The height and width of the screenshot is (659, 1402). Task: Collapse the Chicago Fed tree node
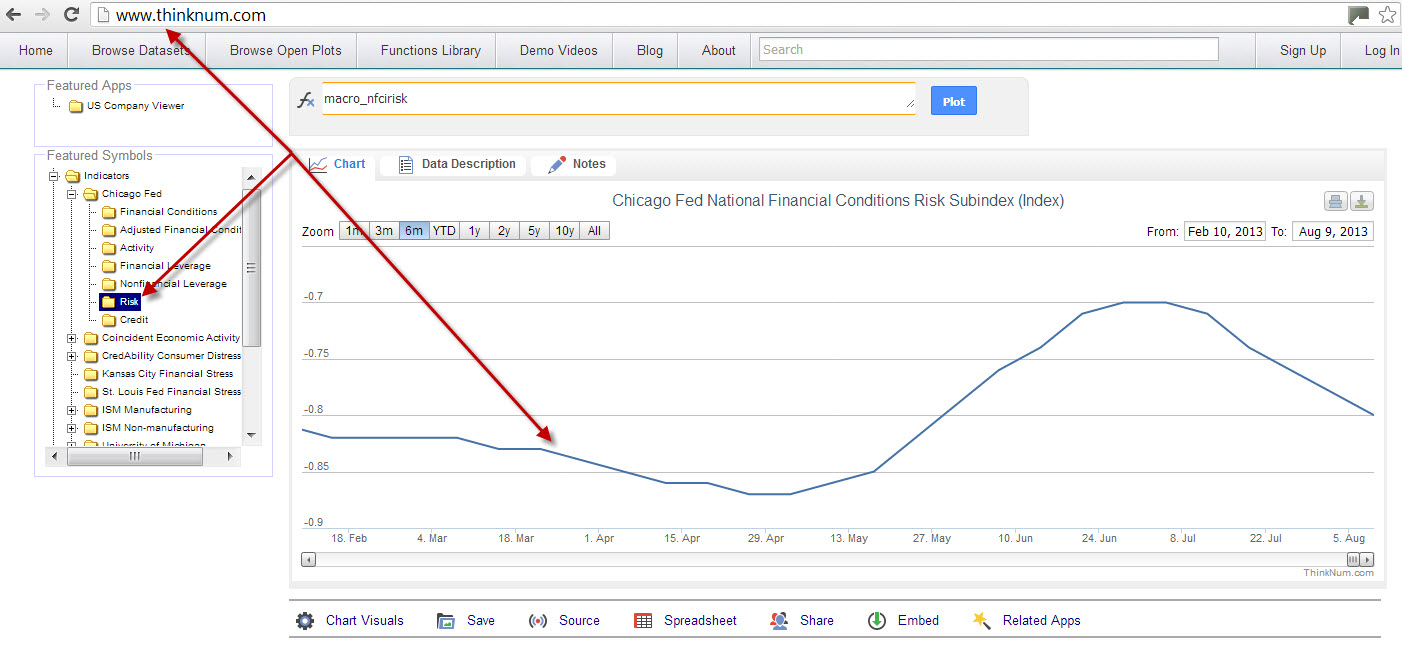point(72,194)
